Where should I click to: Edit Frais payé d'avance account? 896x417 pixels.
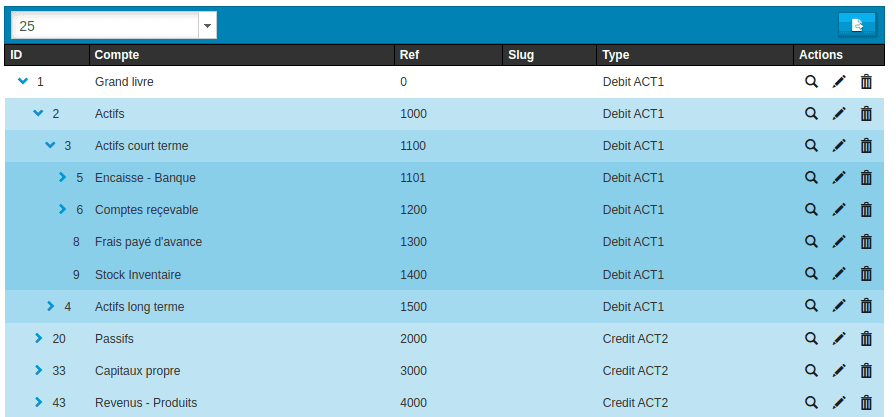(x=839, y=242)
